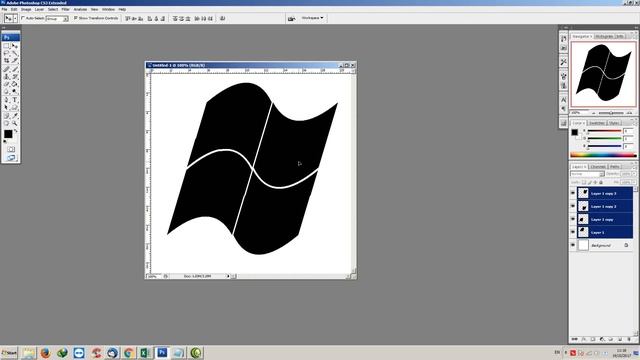Click the Windows Start button
The width and height of the screenshot is (640, 360).
coord(9,353)
